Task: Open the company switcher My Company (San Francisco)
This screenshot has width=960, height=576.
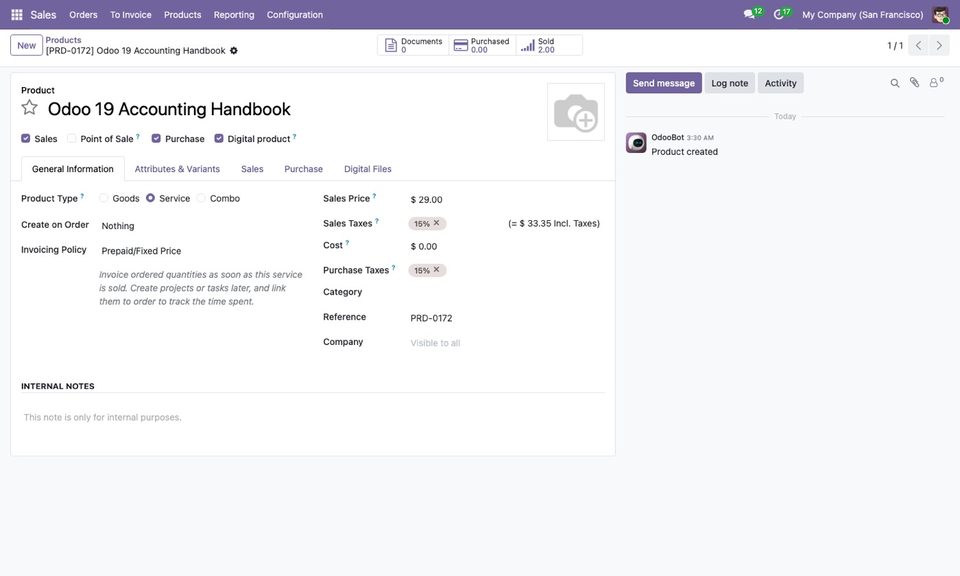Action: (x=863, y=15)
